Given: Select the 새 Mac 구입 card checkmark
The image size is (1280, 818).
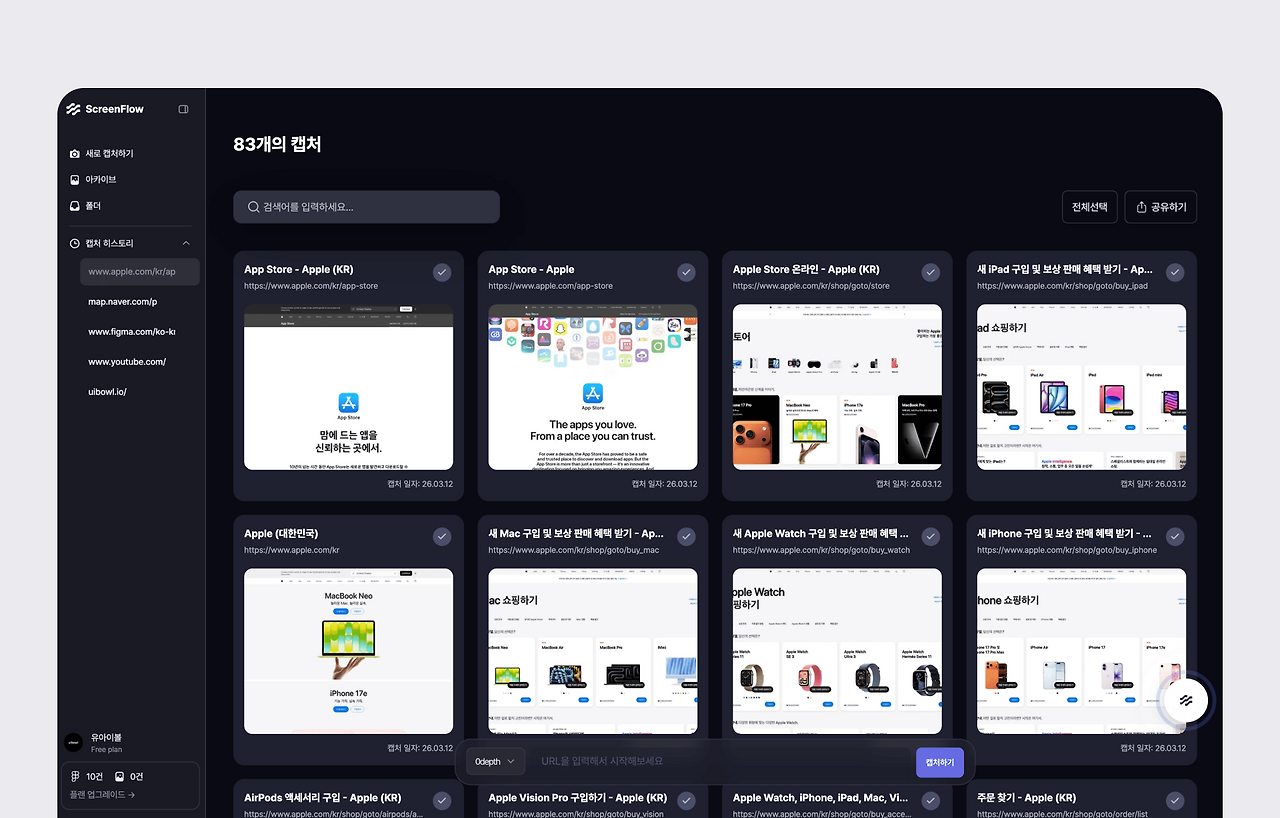Looking at the screenshot, I should (x=686, y=536).
